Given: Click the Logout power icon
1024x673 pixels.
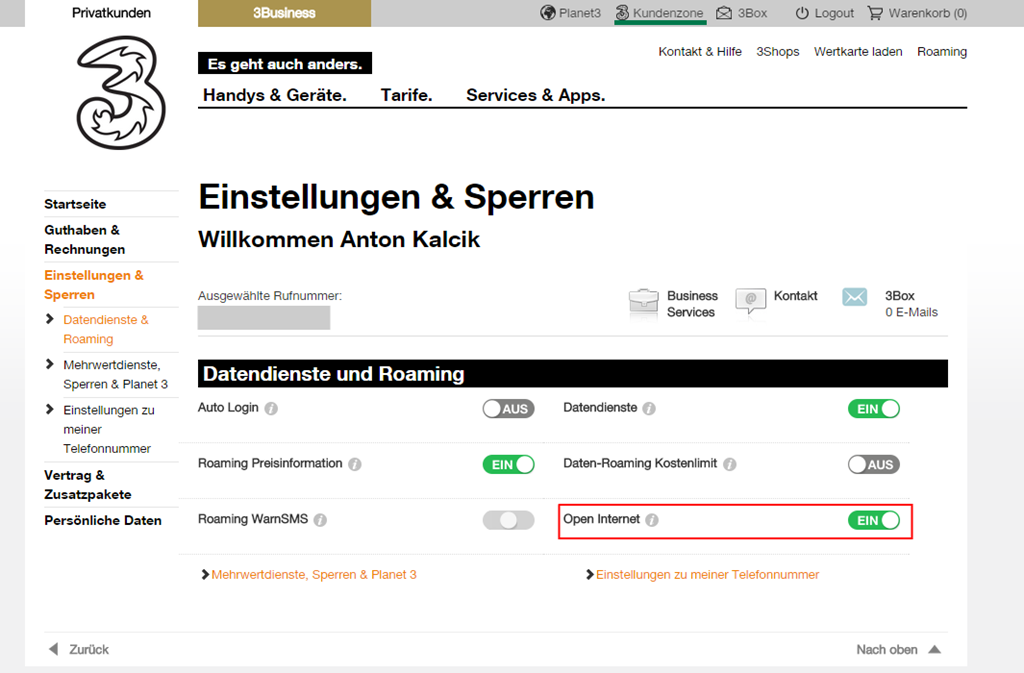Looking at the screenshot, I should 802,13.
